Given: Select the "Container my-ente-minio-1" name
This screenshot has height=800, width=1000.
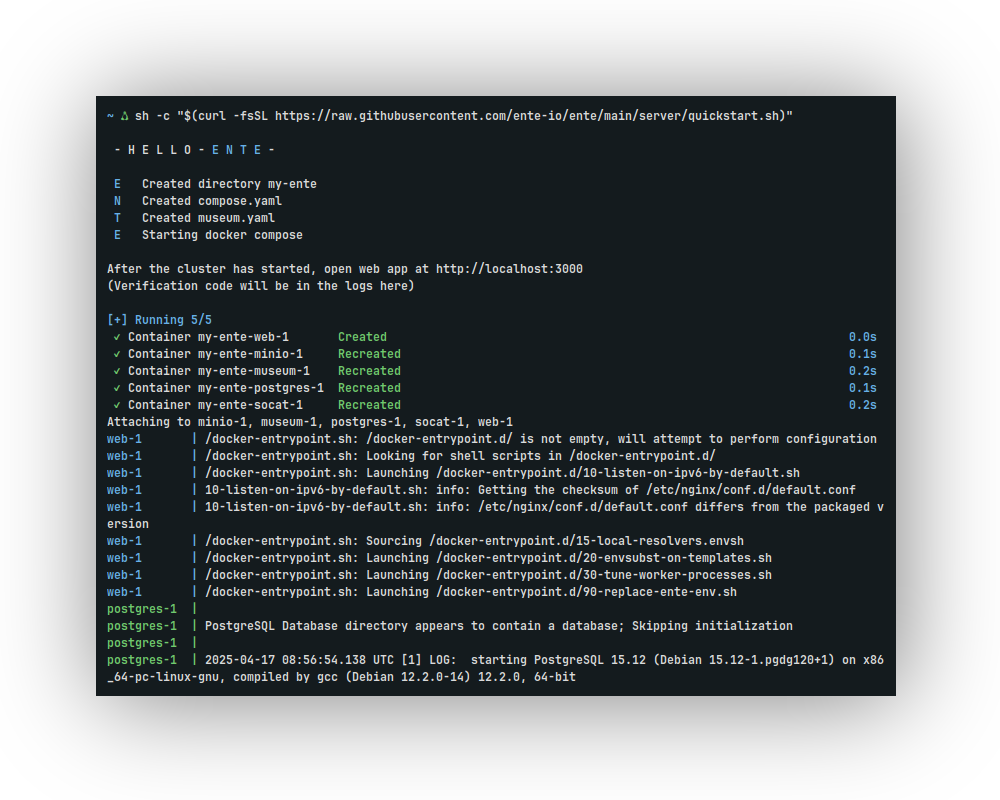Looking at the screenshot, I should tap(215, 354).
